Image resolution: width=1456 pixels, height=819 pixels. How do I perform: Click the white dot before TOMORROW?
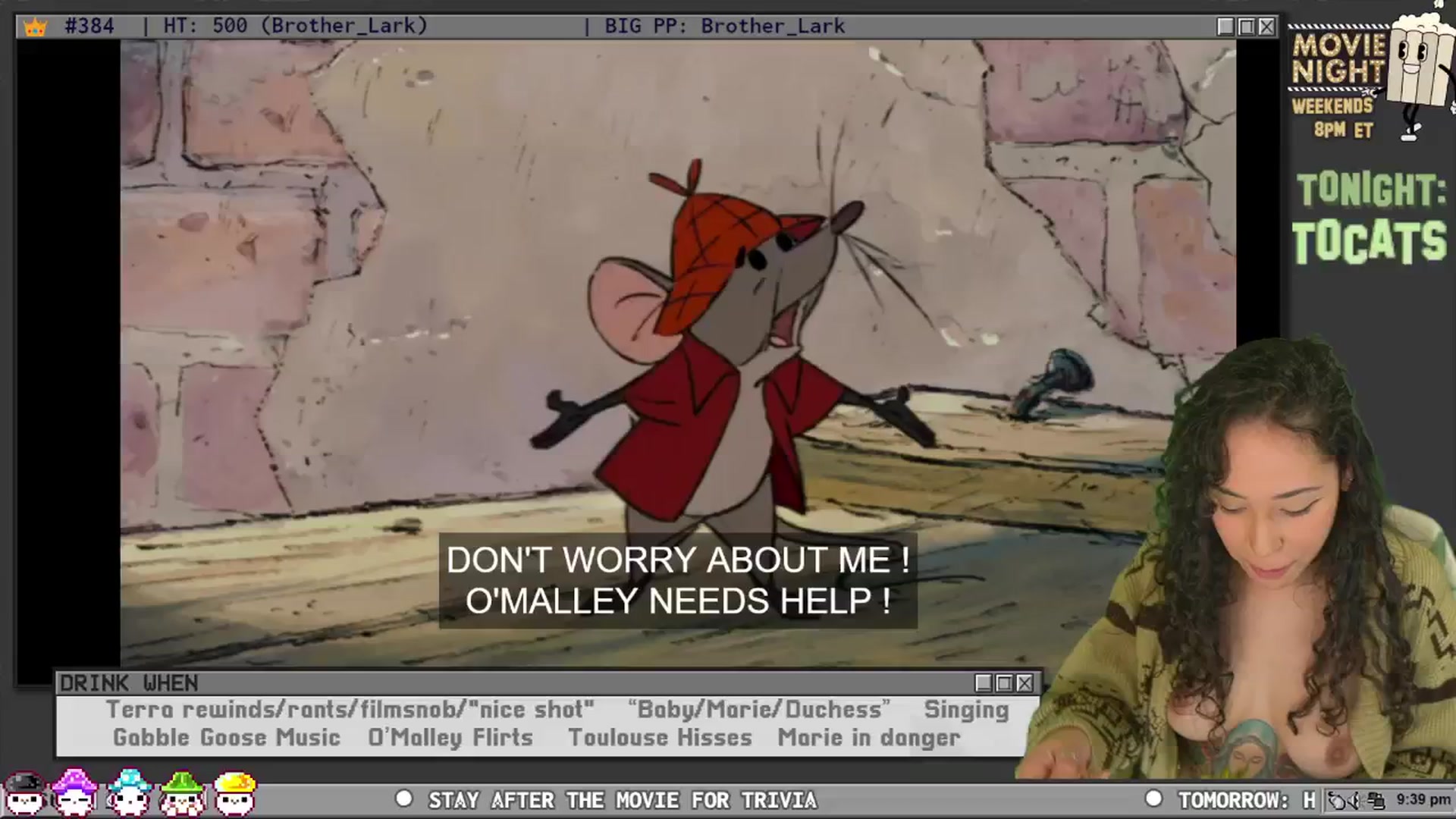tap(1153, 799)
